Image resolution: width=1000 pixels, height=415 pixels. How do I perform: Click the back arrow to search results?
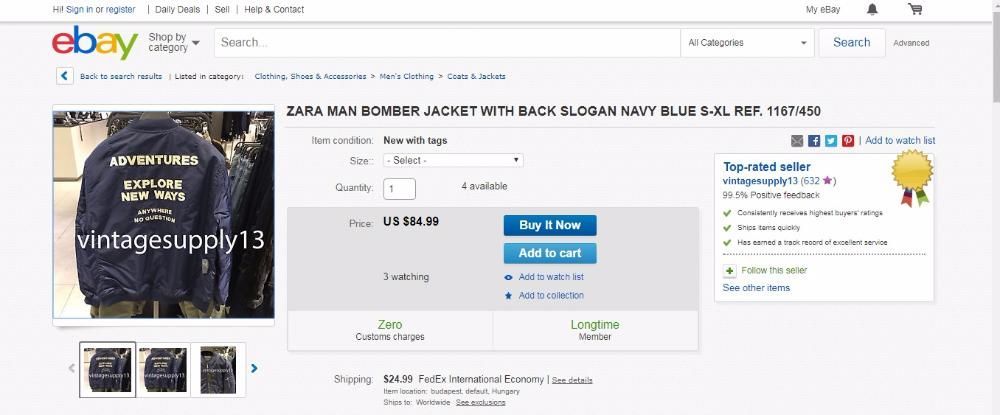65,76
